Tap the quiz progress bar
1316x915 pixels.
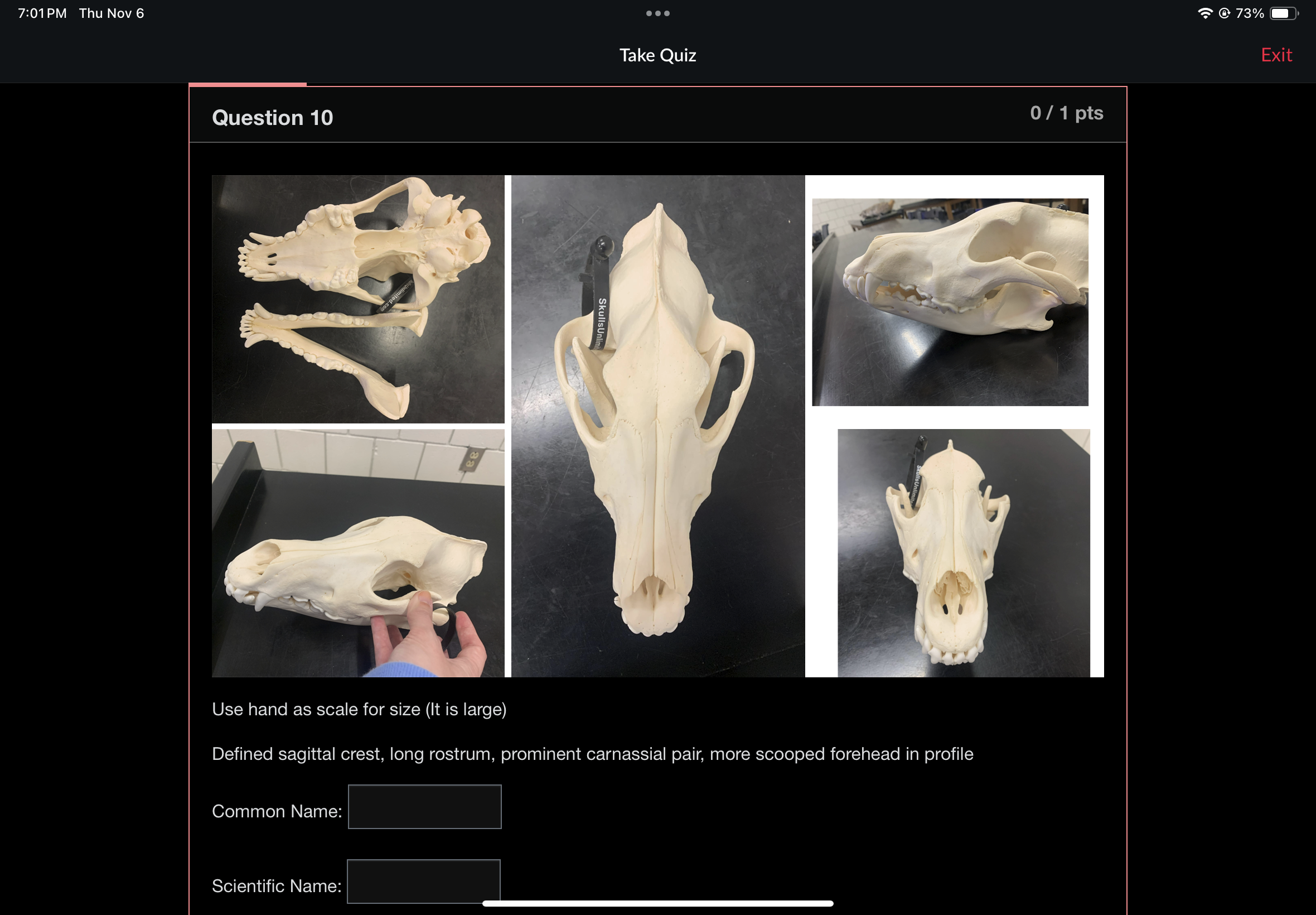point(248,84)
